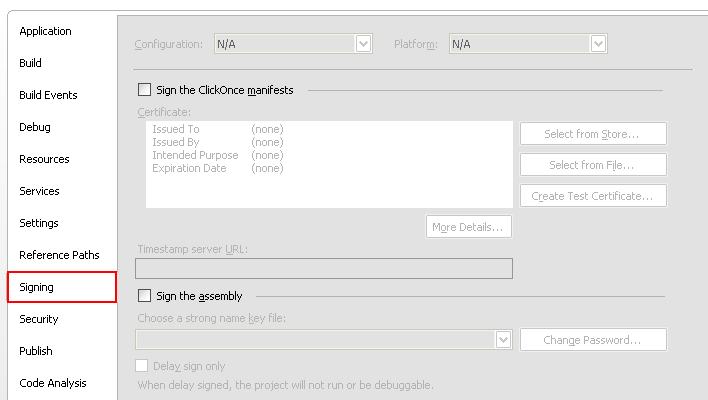The height and width of the screenshot is (400, 708).
Task: Click the Select from Store button
Action: tap(593, 134)
